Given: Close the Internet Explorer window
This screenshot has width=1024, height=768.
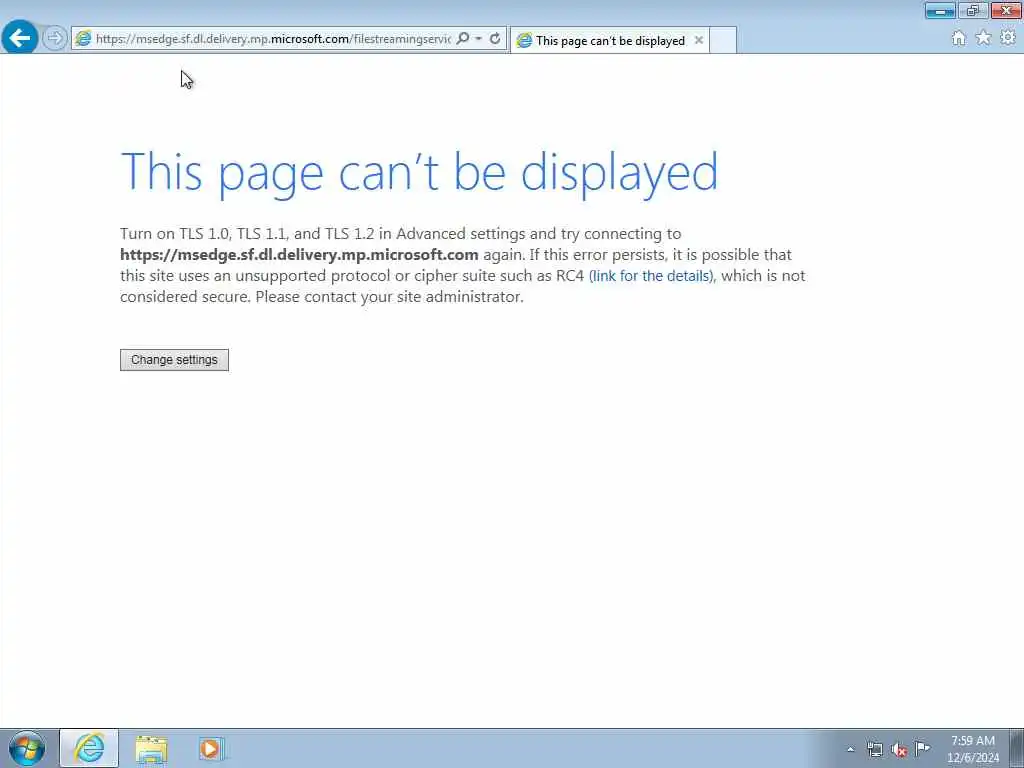Looking at the screenshot, I should [x=1006, y=10].
